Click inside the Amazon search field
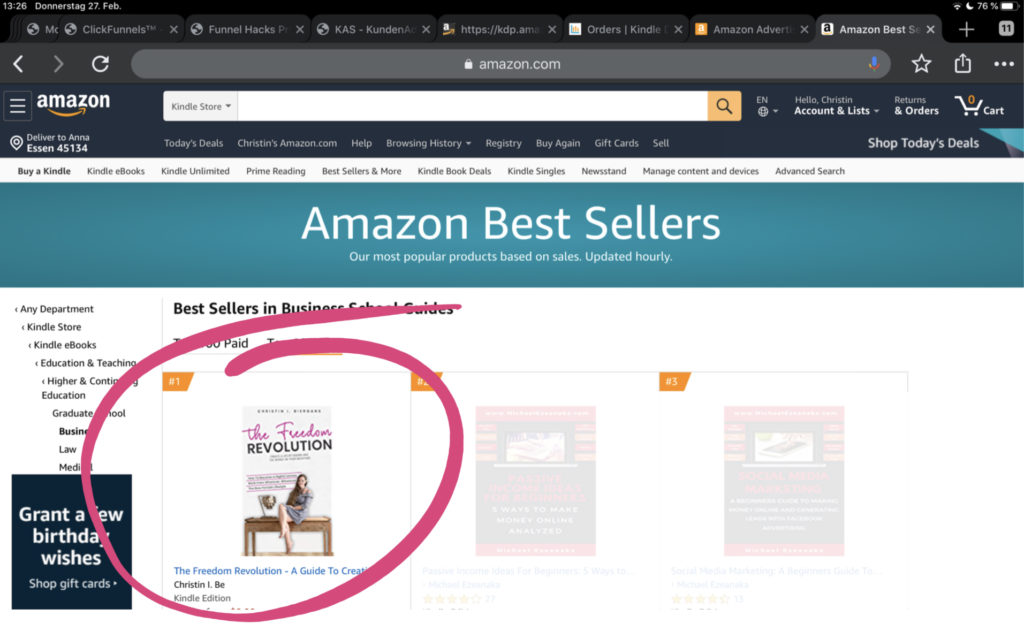Viewport: 1024px width, 631px height. pos(472,106)
